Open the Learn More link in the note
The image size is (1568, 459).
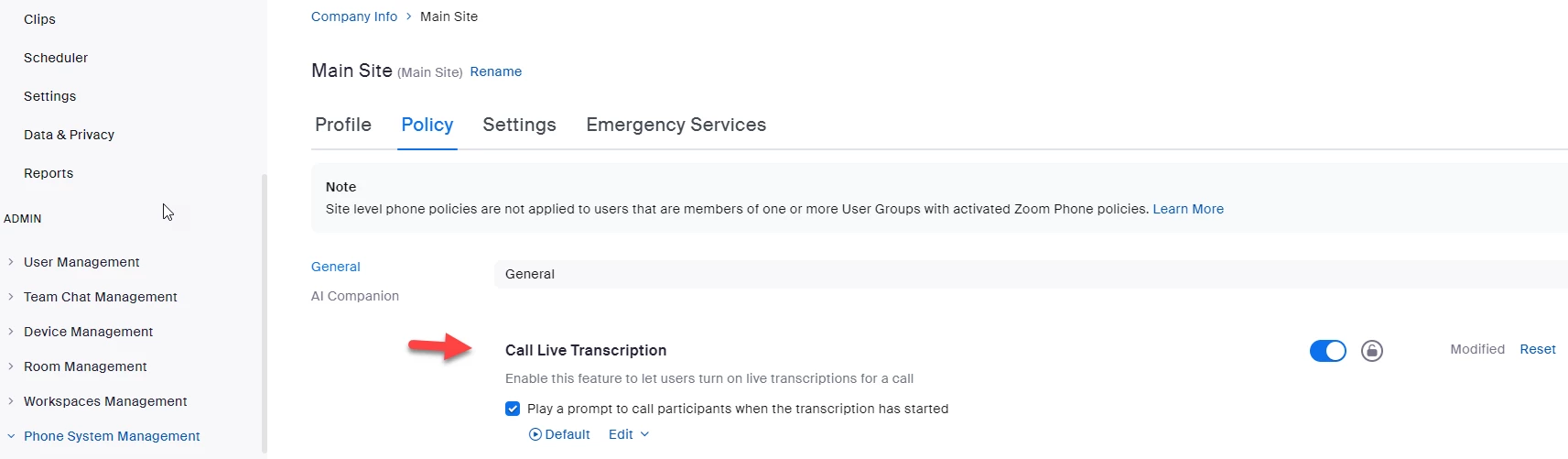pos(1187,209)
